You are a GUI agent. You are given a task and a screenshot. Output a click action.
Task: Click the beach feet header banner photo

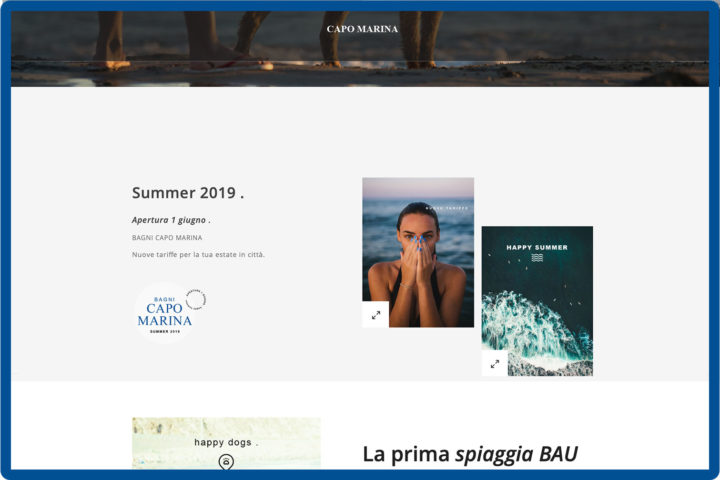(360, 49)
